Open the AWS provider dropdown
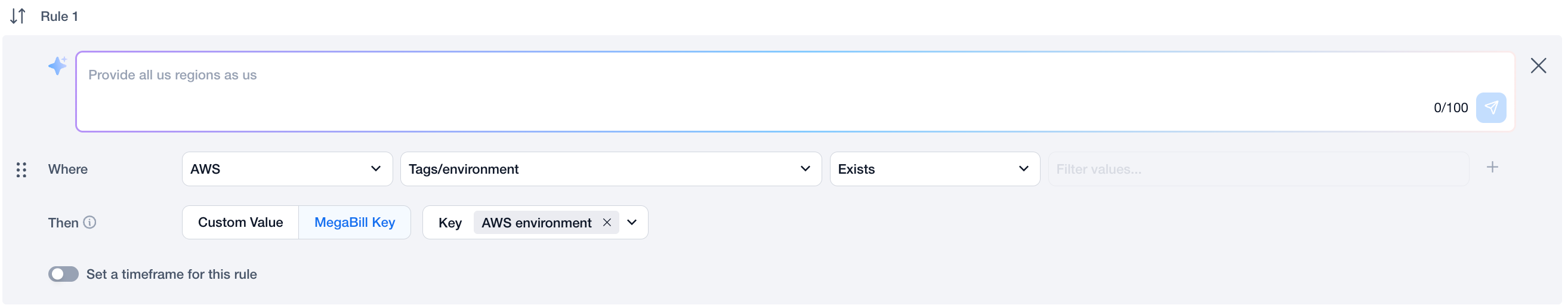 point(287,169)
